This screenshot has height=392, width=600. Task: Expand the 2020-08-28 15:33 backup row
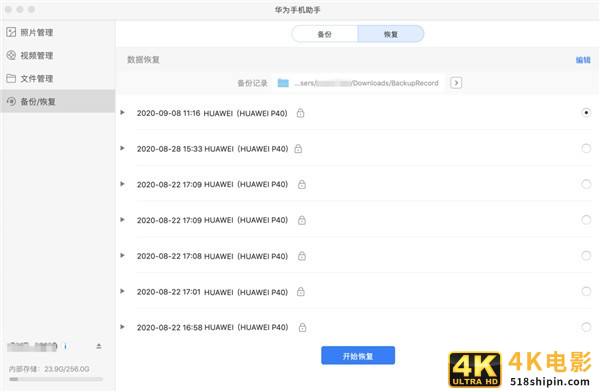[122, 148]
